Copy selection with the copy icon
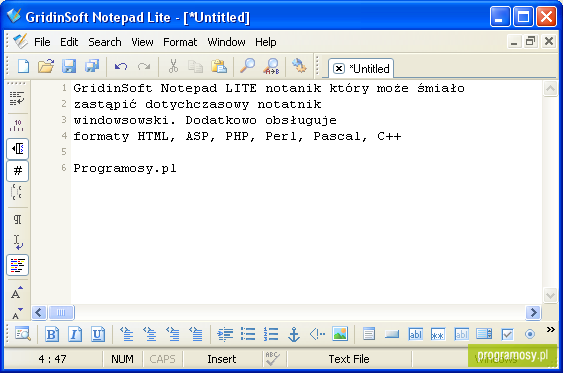 click(x=196, y=66)
